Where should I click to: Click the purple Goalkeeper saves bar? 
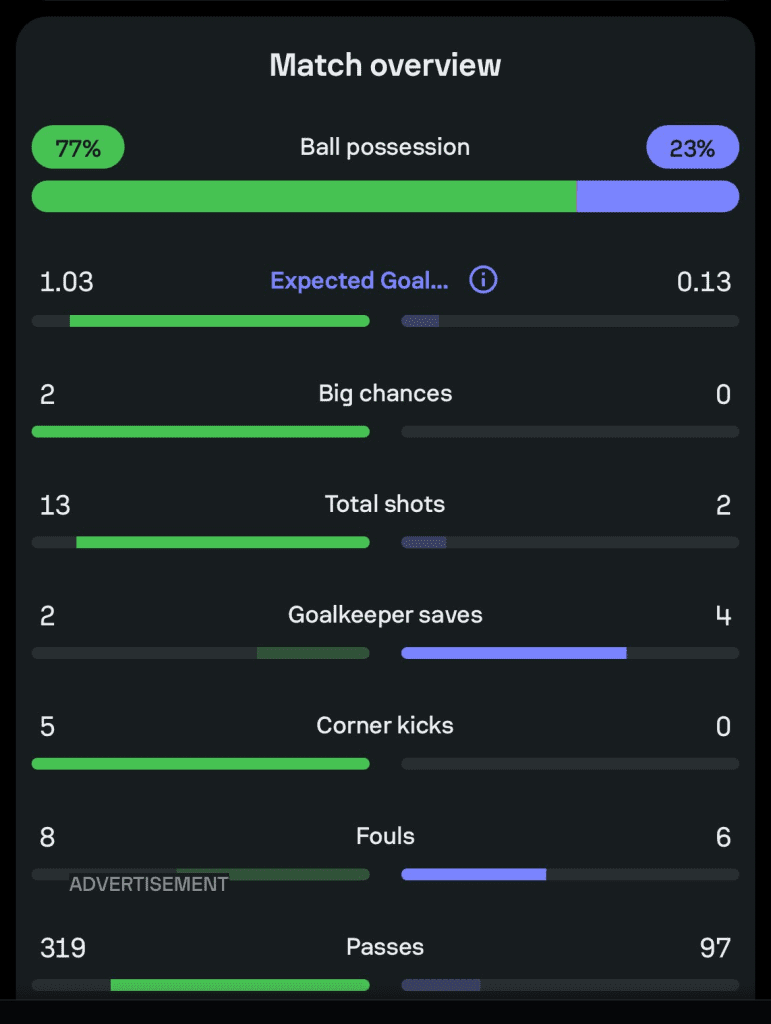pyautogui.click(x=514, y=653)
